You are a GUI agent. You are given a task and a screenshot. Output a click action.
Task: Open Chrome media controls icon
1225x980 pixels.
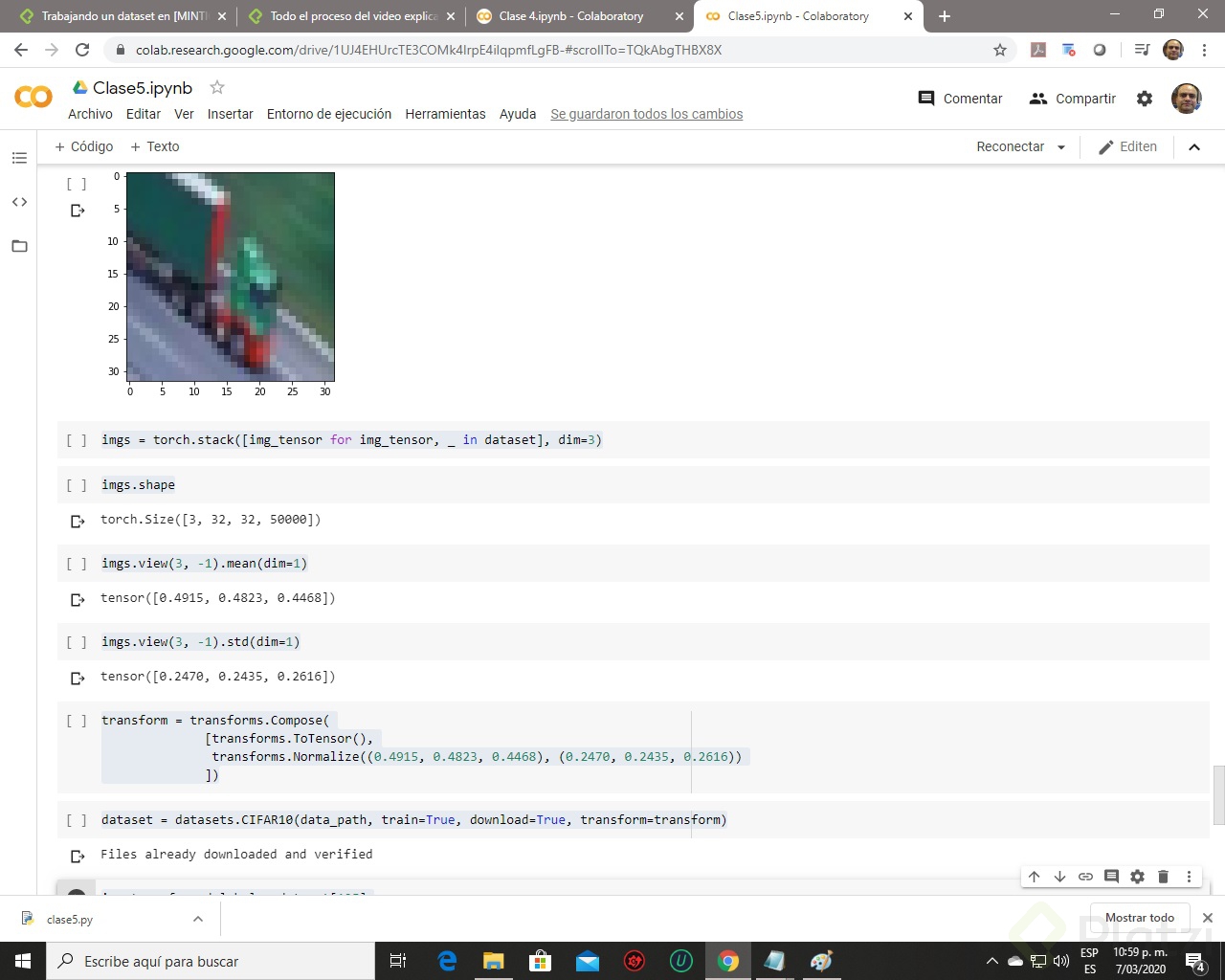(1142, 50)
